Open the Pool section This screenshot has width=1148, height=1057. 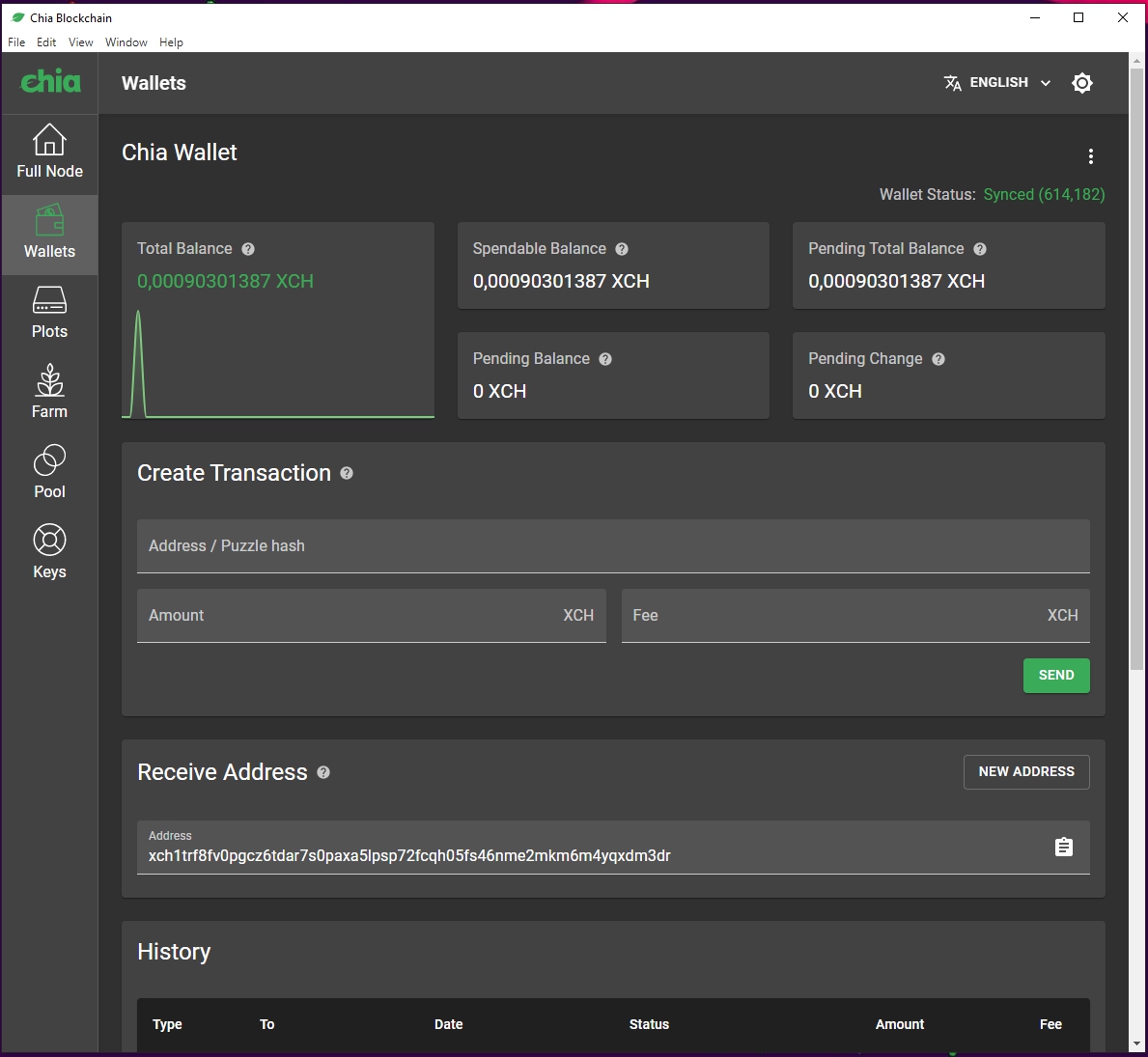coord(49,473)
